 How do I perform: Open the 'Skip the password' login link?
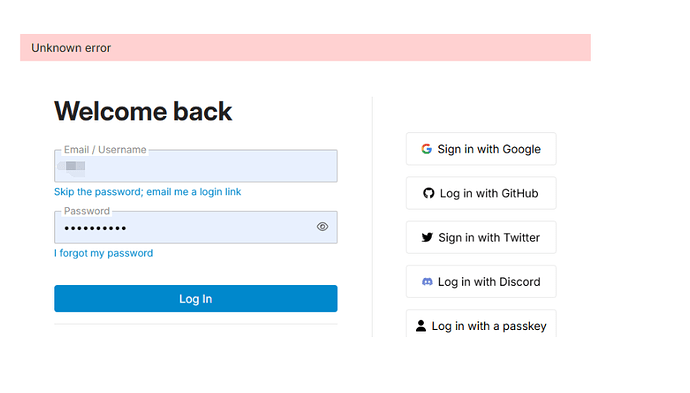click(147, 192)
